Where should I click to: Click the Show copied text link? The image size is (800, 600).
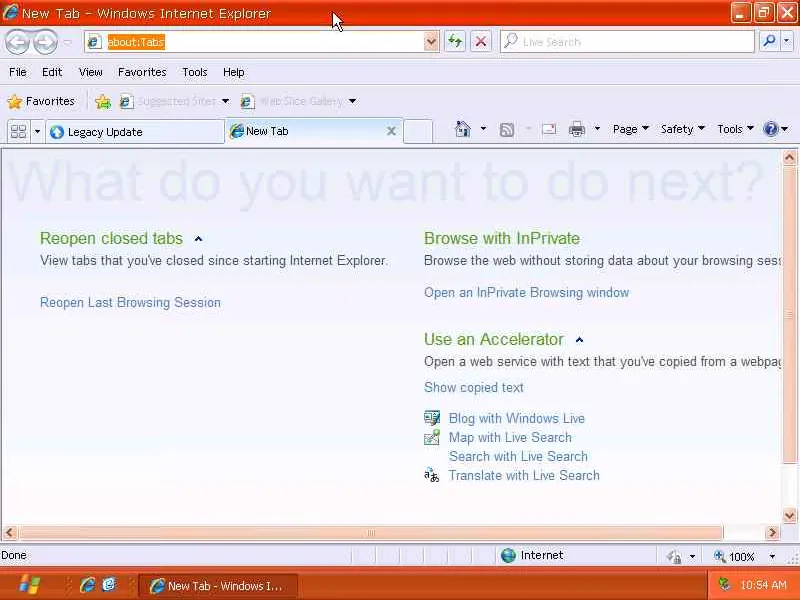point(473,388)
